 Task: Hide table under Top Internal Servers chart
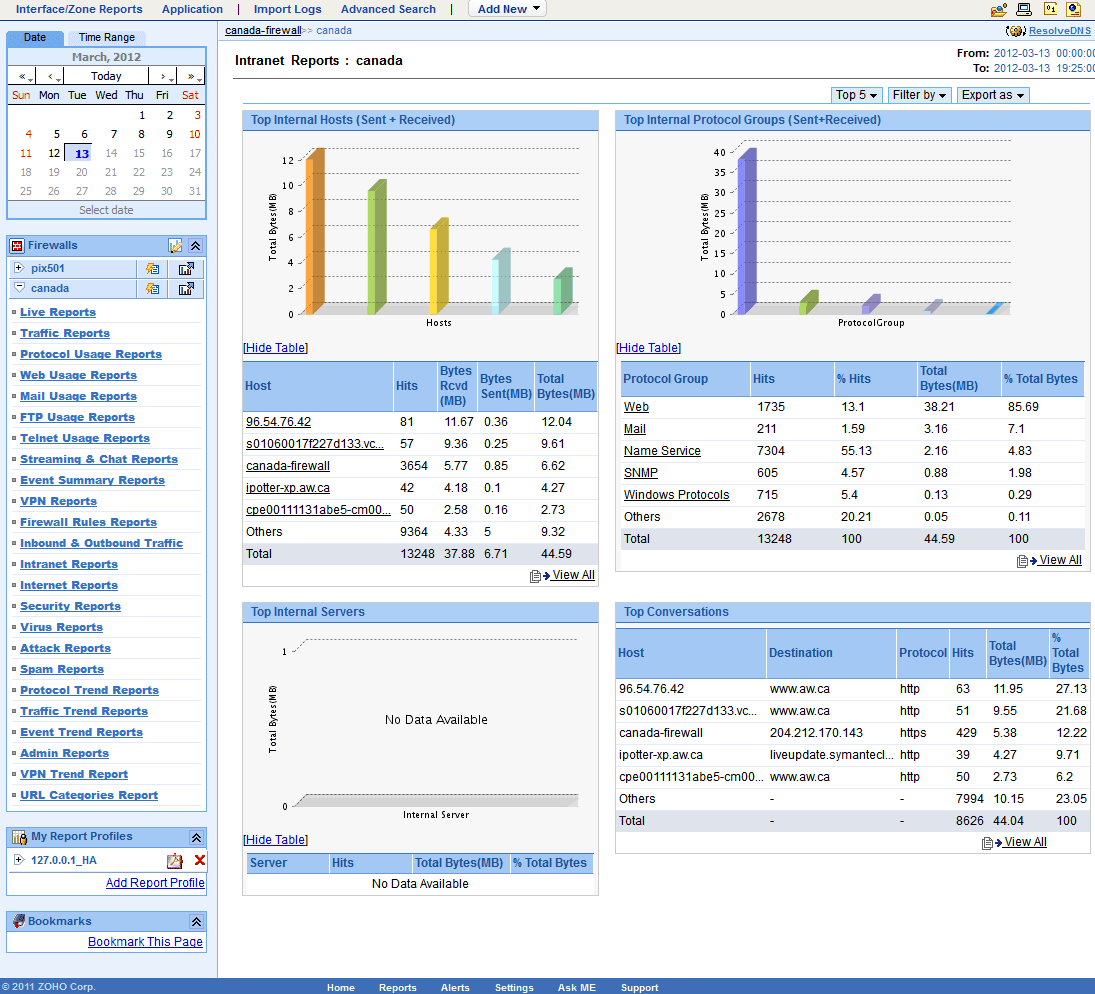(x=275, y=840)
